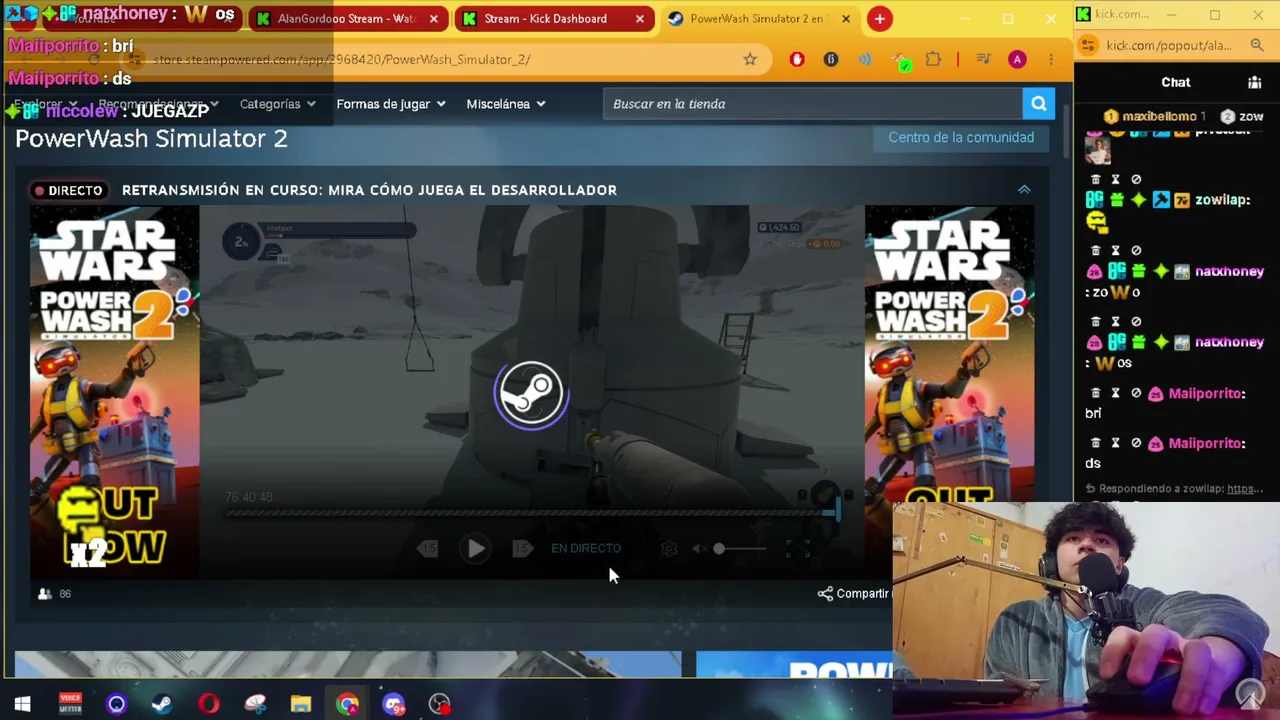Screen dimensions: 1280x720
Task: Unmute the broadcast audio speaker icon
Action: tap(698, 548)
